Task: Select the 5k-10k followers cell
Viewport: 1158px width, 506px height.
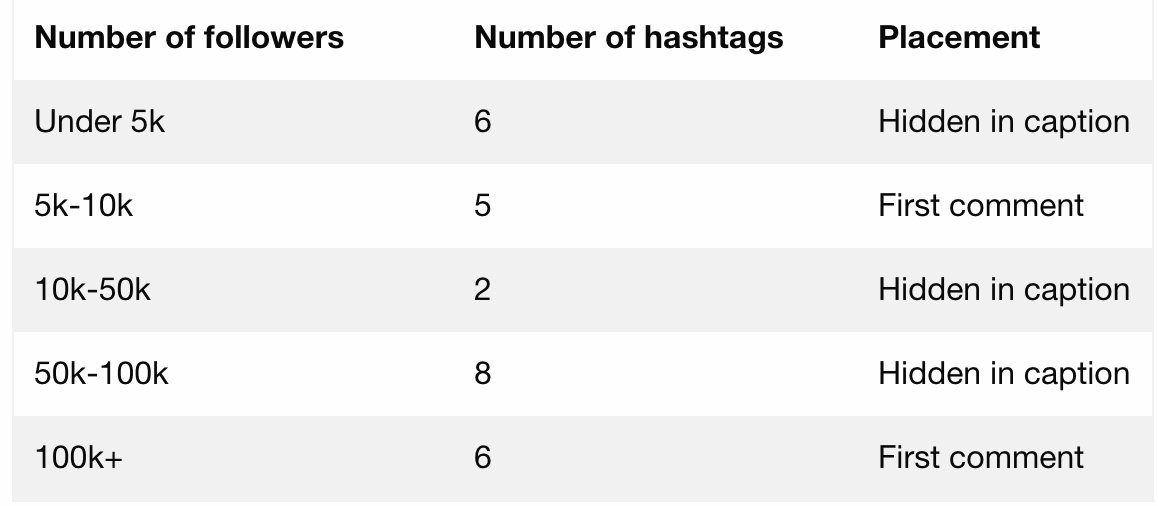Action: click(x=83, y=206)
